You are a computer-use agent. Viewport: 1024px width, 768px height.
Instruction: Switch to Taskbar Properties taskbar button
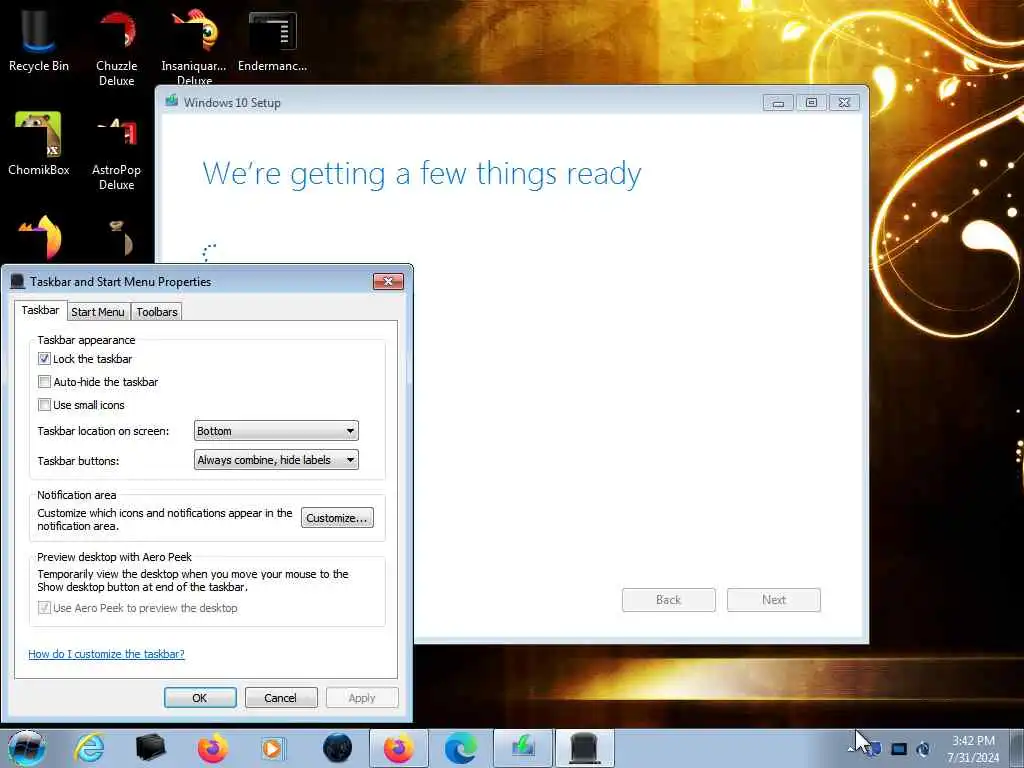coord(584,748)
